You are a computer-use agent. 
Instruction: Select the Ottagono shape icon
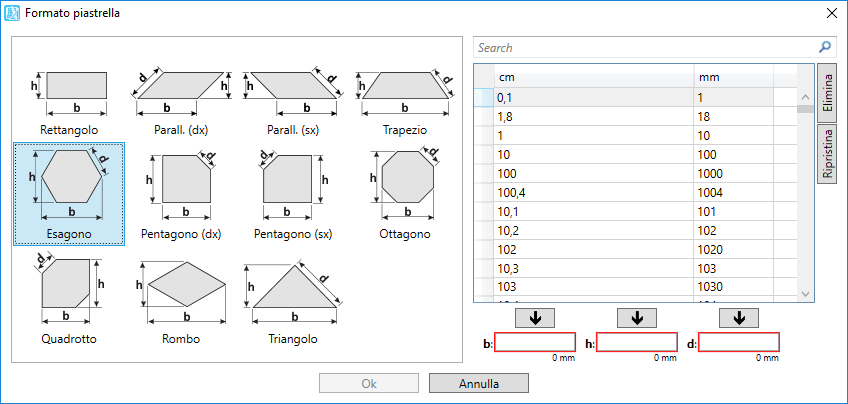405,194
